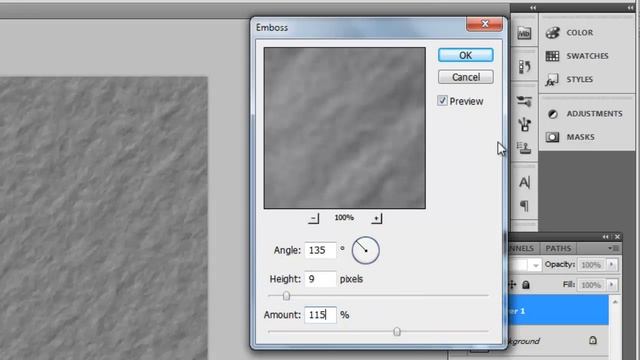Click the lock icon on Background layer

tap(593, 340)
